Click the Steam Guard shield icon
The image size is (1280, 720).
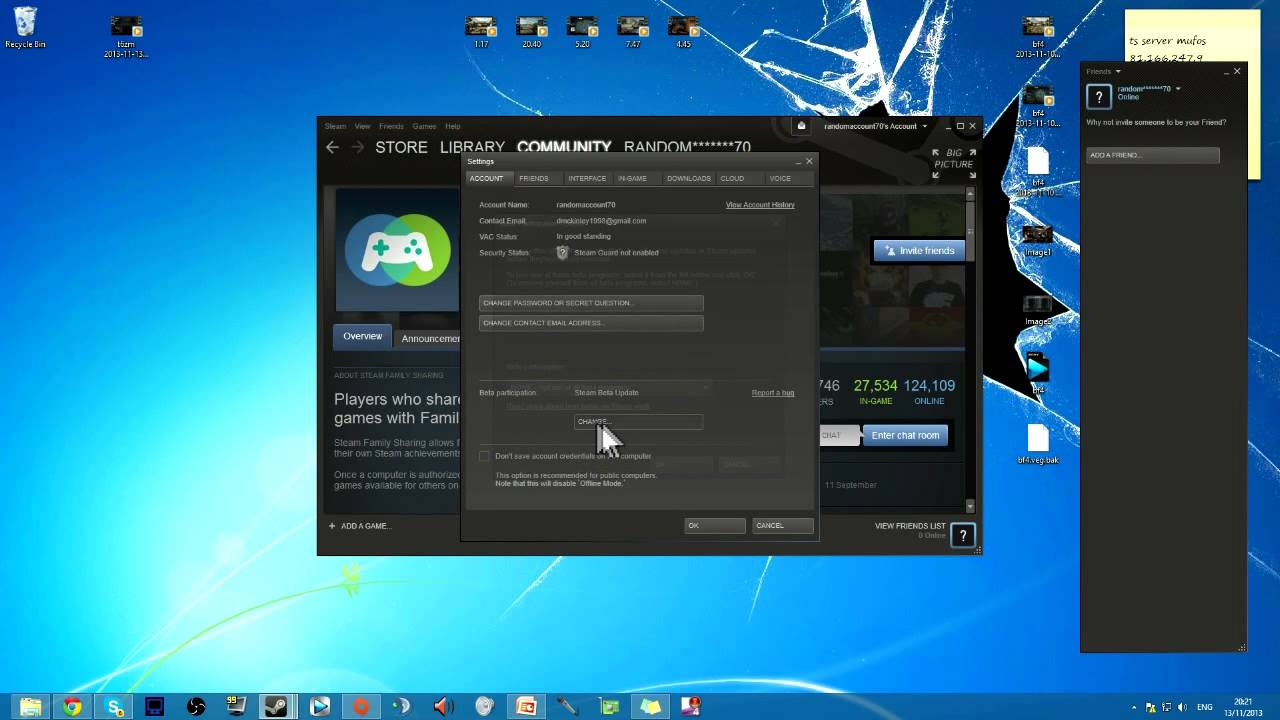click(x=562, y=253)
